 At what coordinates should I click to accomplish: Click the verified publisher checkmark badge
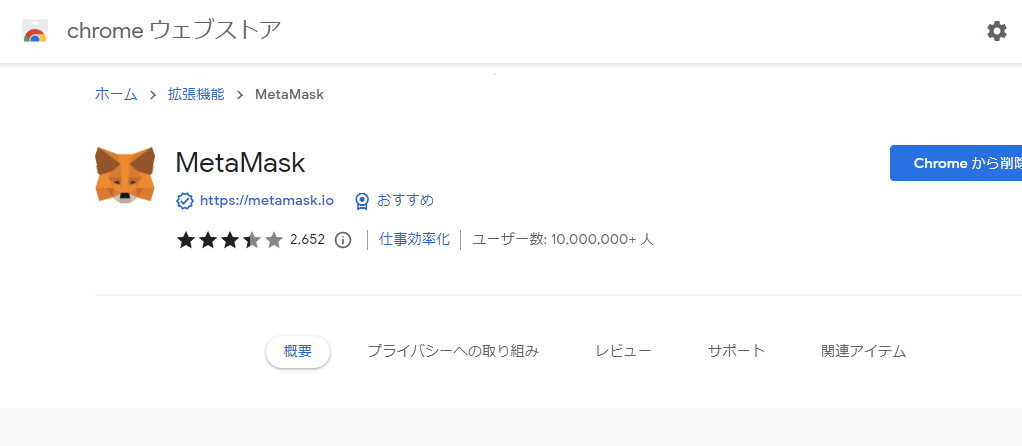click(x=185, y=201)
